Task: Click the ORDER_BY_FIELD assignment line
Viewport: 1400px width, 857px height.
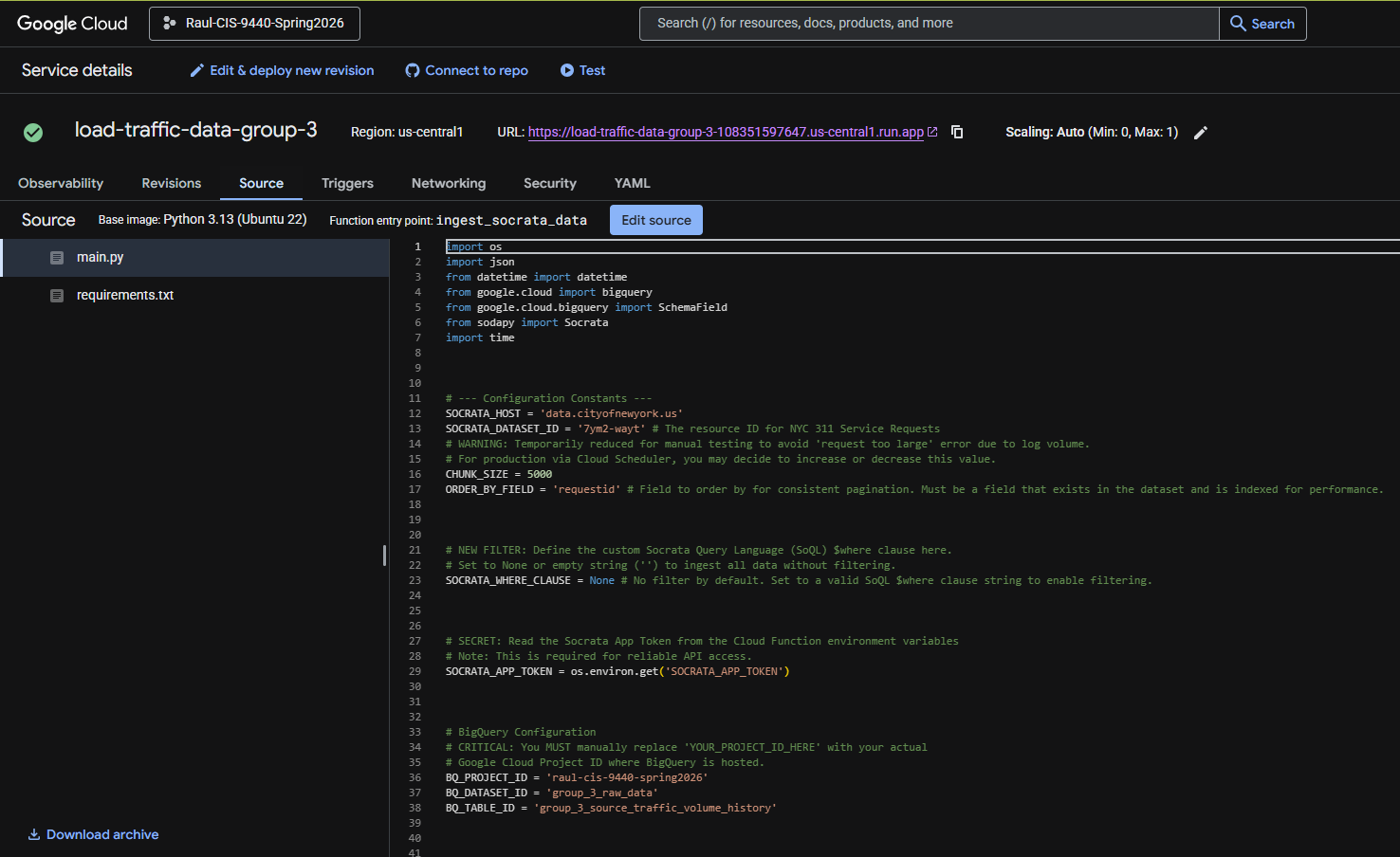Action: click(914, 489)
